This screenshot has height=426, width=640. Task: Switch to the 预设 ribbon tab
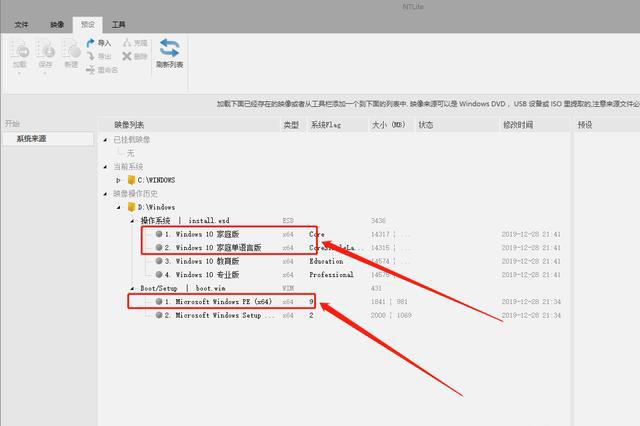[x=88, y=24]
